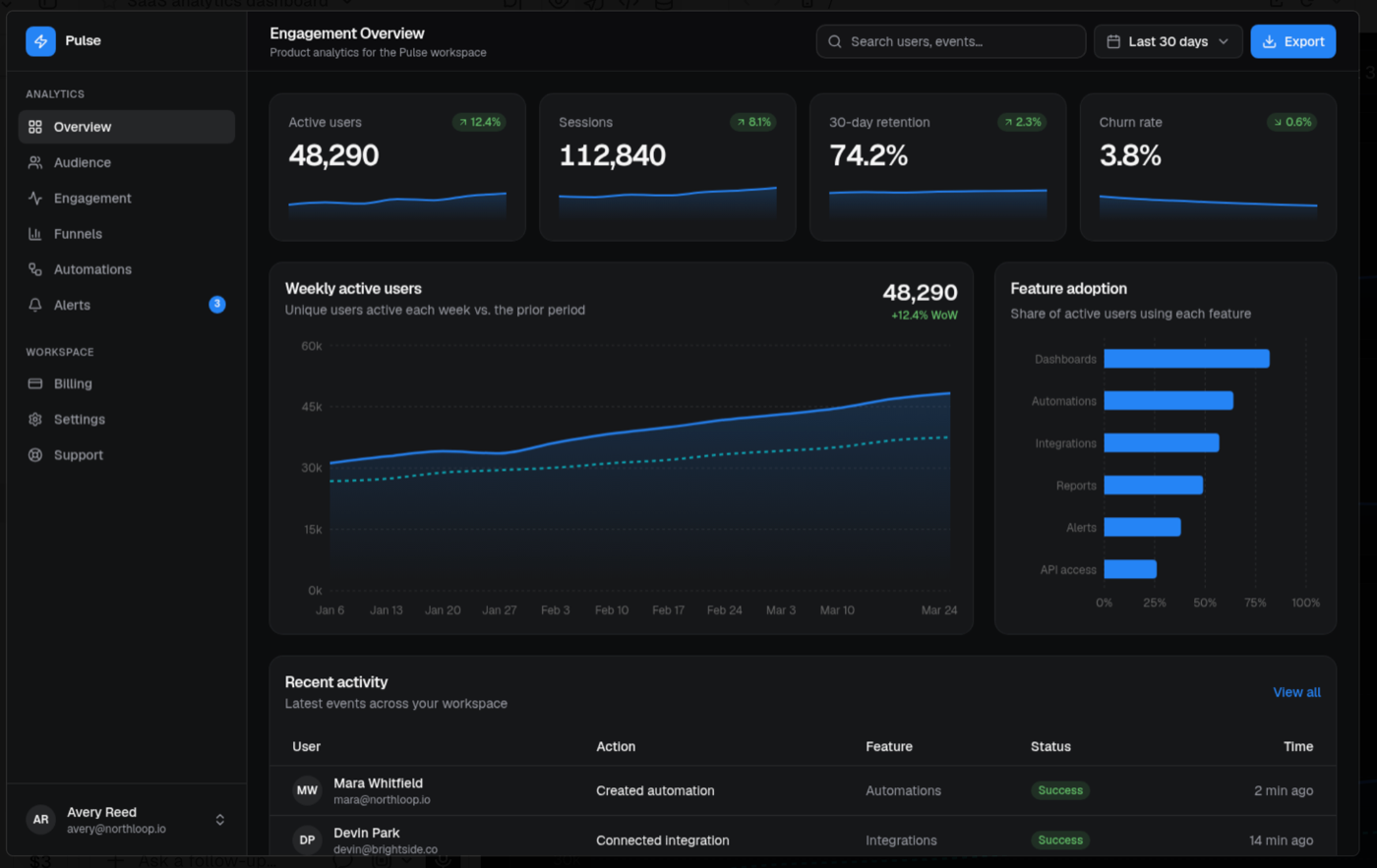
Task: Click the search magnifier icon
Action: click(835, 41)
